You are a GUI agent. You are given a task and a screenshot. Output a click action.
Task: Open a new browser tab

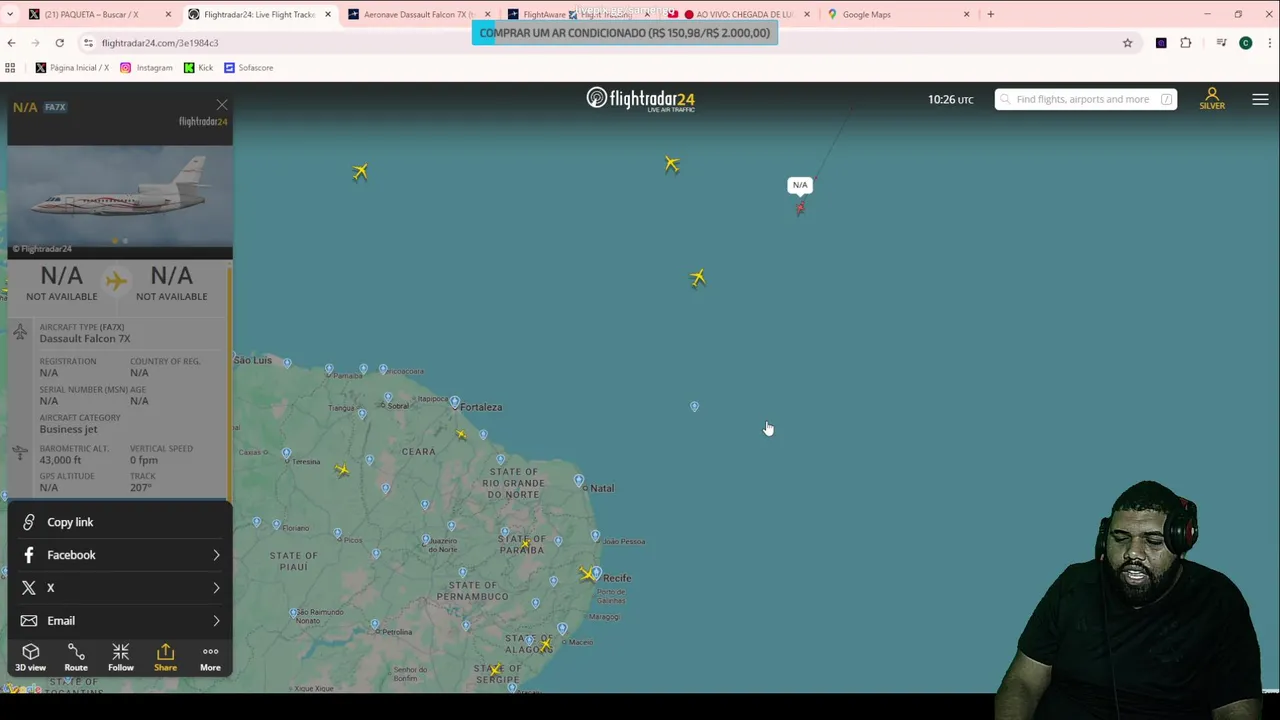point(990,14)
